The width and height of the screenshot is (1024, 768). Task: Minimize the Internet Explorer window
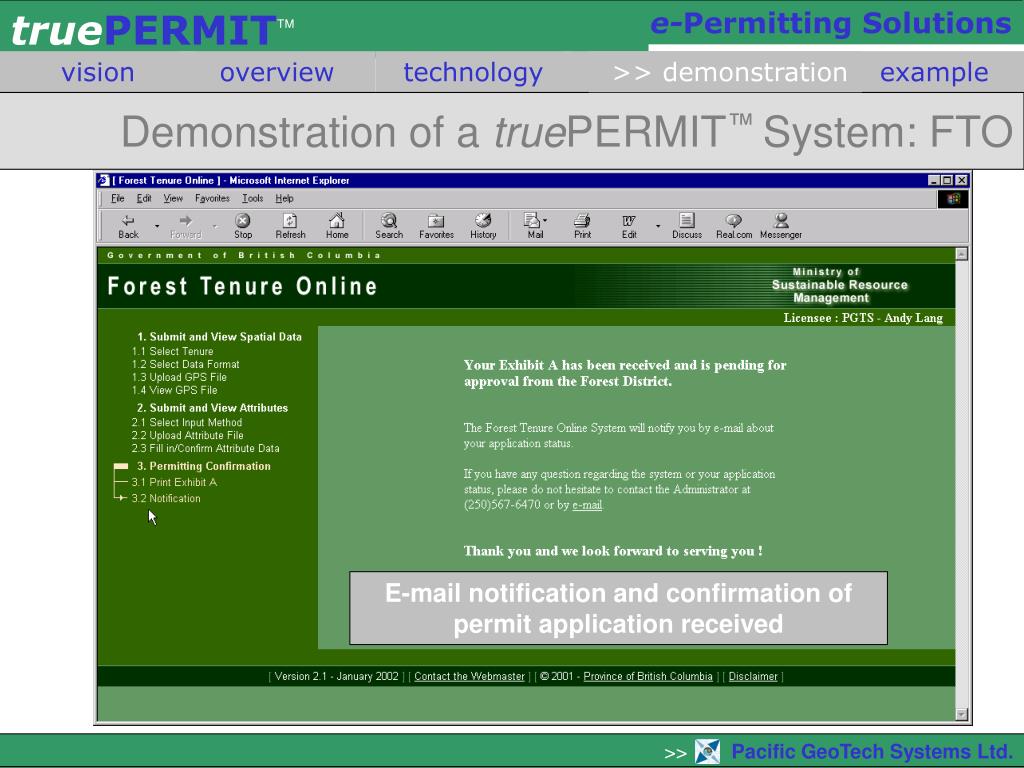(934, 180)
